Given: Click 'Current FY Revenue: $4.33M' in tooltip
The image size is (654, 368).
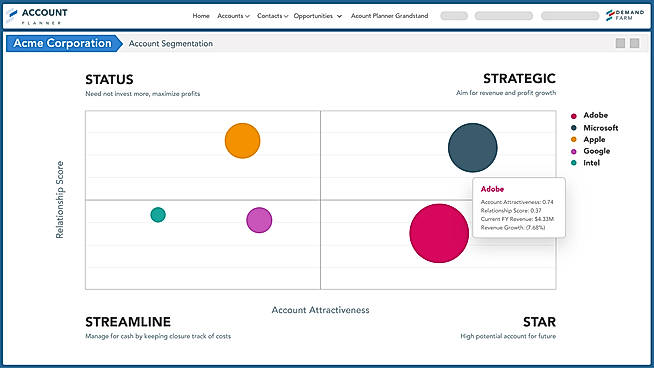Looking at the screenshot, I should coord(517,219).
